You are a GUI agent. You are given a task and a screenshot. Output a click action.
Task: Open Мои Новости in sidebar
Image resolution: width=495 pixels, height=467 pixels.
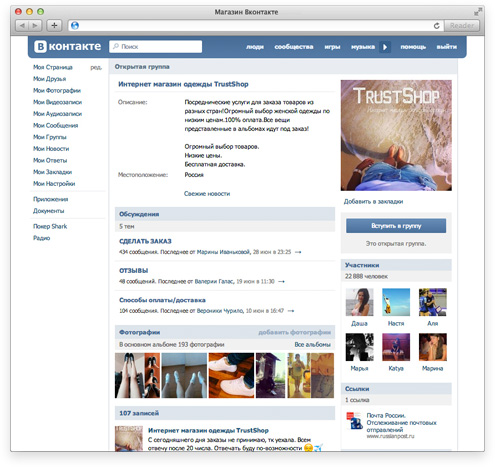pos(51,149)
